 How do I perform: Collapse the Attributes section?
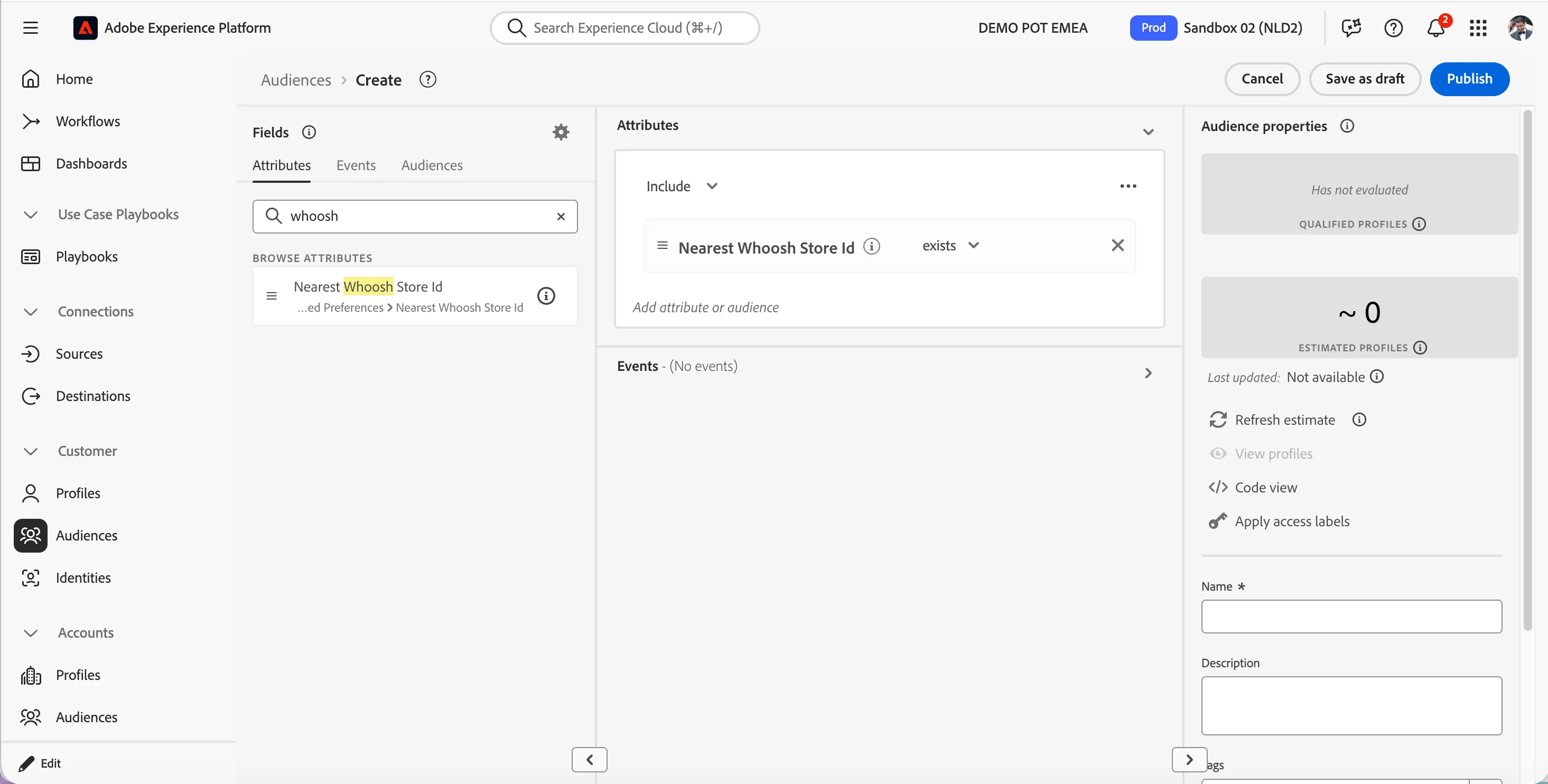[1148, 132]
